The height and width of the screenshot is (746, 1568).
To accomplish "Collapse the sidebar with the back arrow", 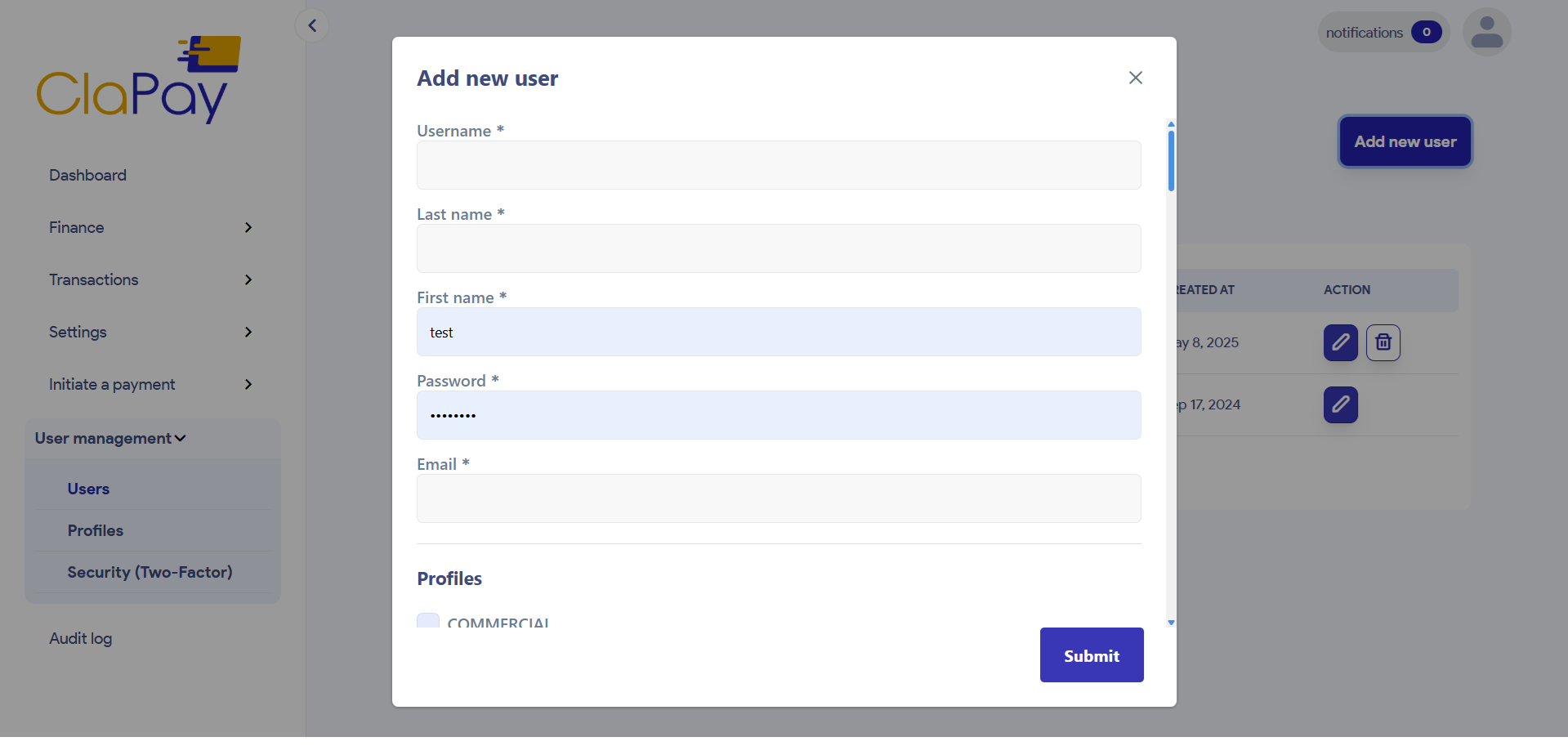I will click(311, 25).
